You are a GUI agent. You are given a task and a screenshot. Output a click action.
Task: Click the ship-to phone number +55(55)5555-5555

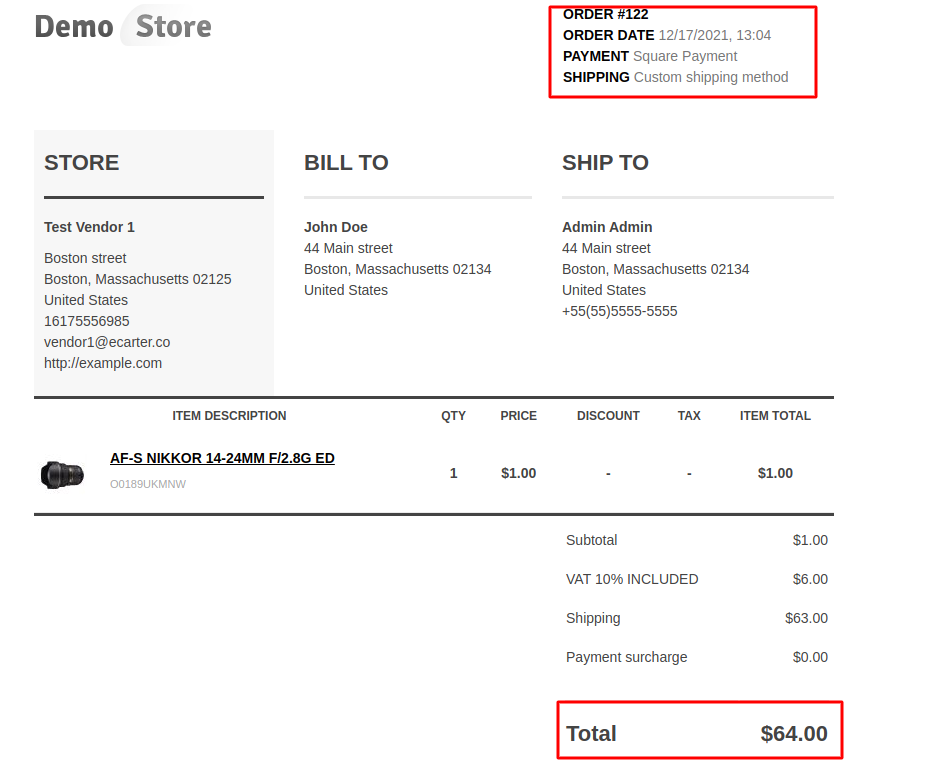pyautogui.click(x=619, y=311)
